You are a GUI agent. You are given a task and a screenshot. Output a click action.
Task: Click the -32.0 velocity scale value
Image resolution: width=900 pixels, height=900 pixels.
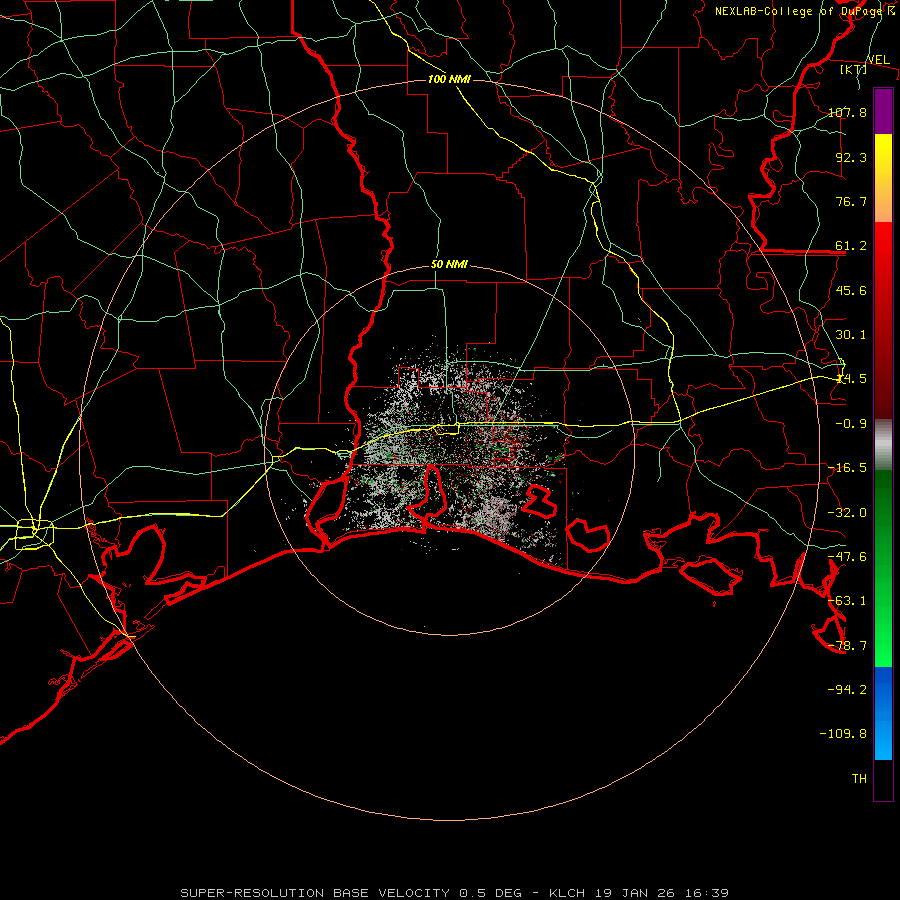click(847, 513)
